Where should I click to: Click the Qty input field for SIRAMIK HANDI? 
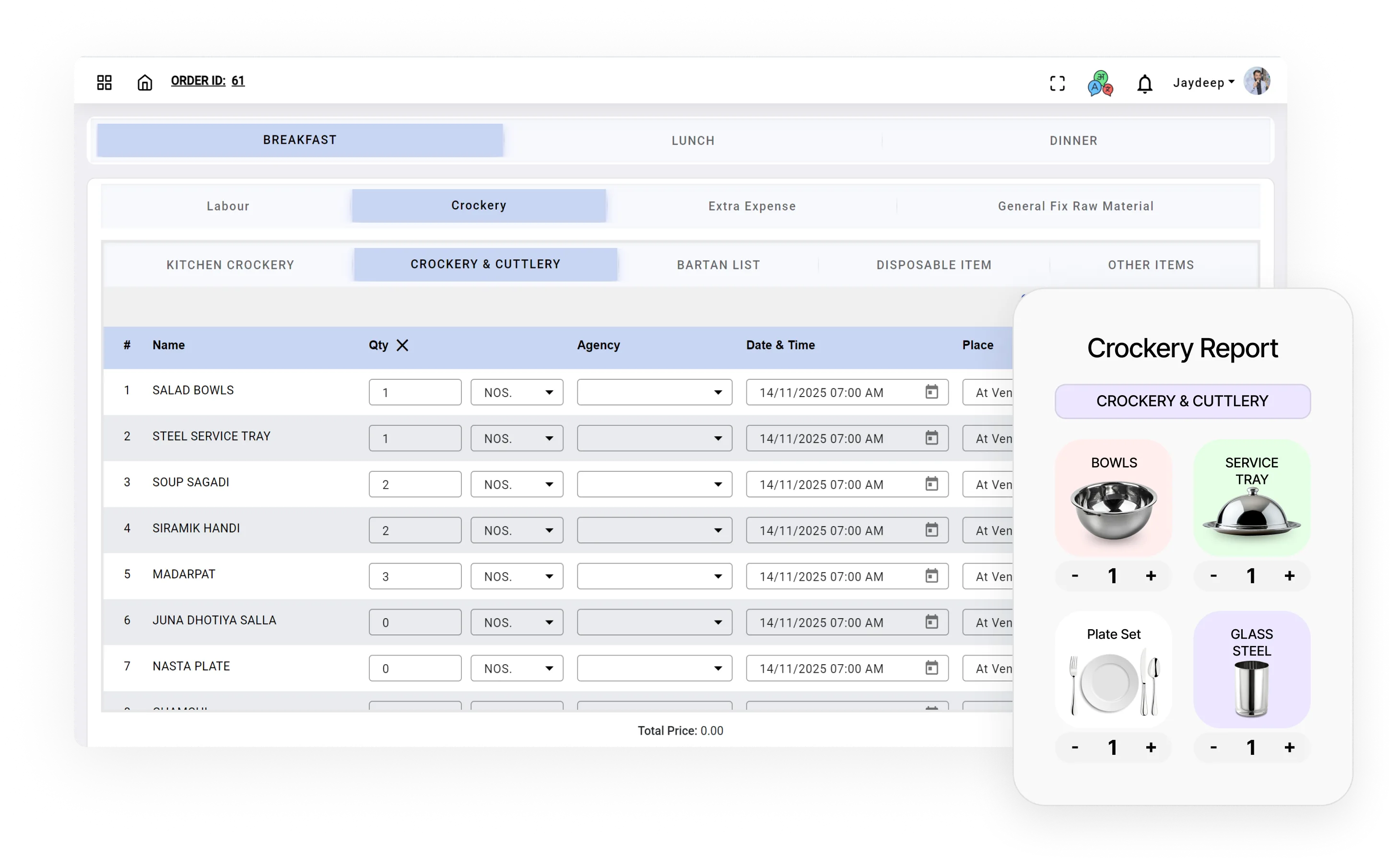tap(415, 529)
